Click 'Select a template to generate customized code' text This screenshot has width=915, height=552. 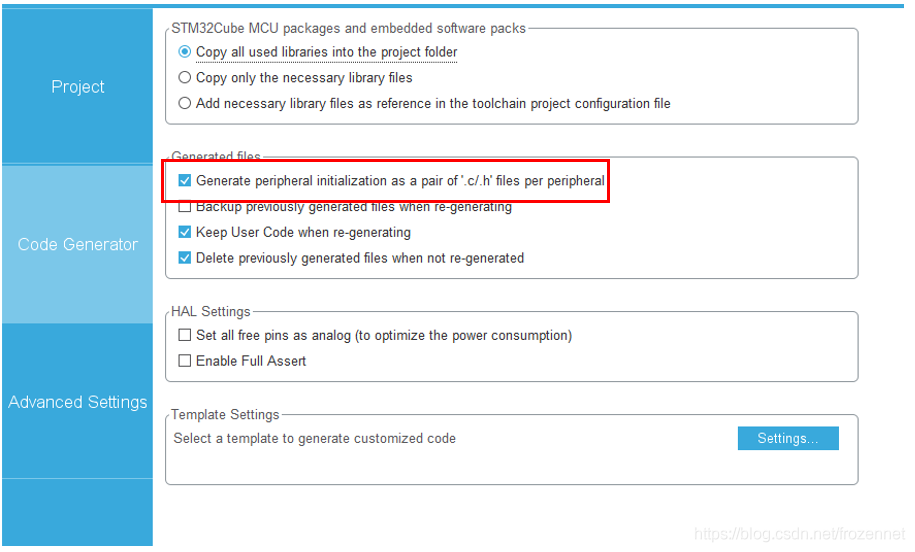click(315, 439)
